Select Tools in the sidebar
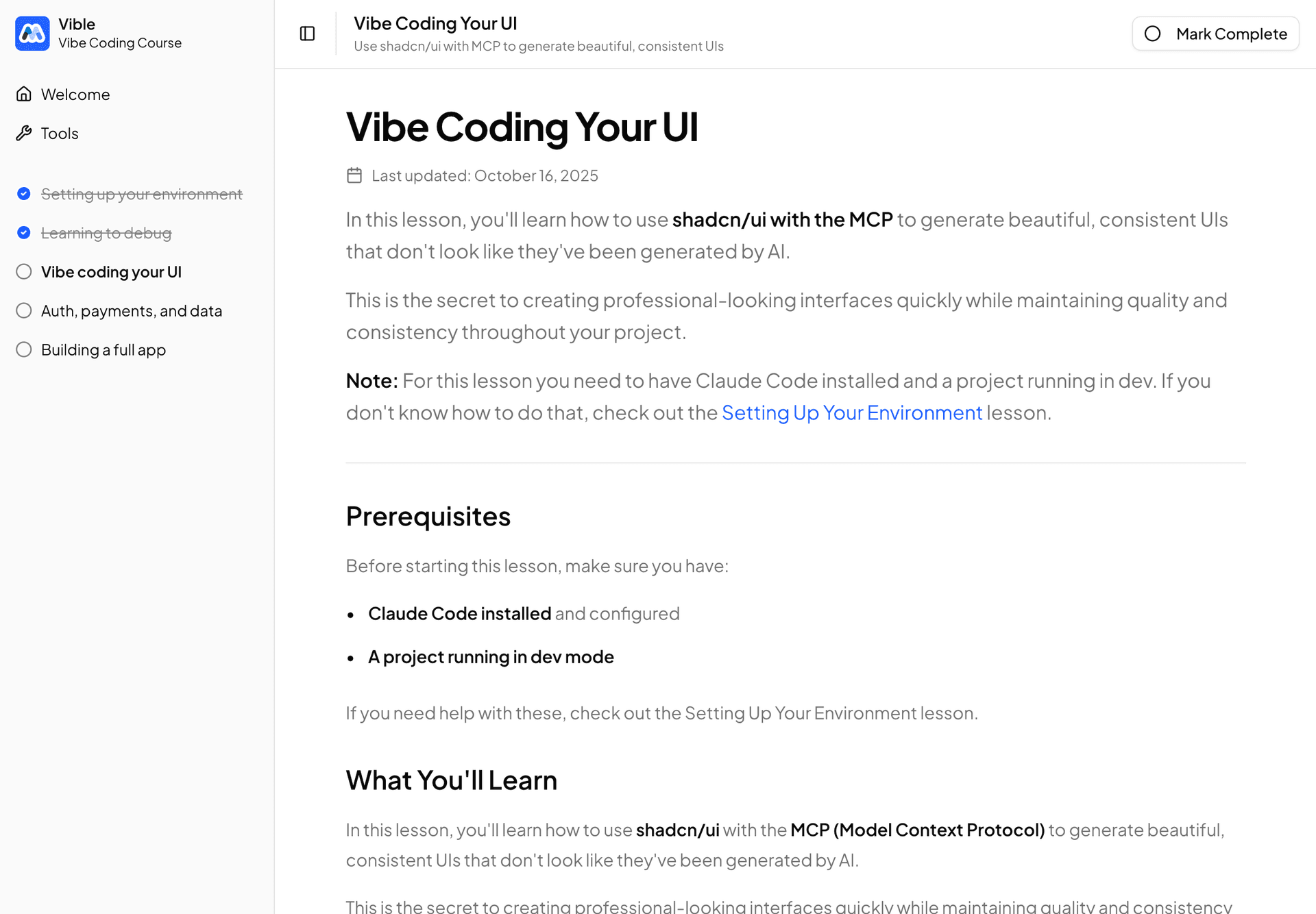The height and width of the screenshot is (914, 1316). [60, 133]
